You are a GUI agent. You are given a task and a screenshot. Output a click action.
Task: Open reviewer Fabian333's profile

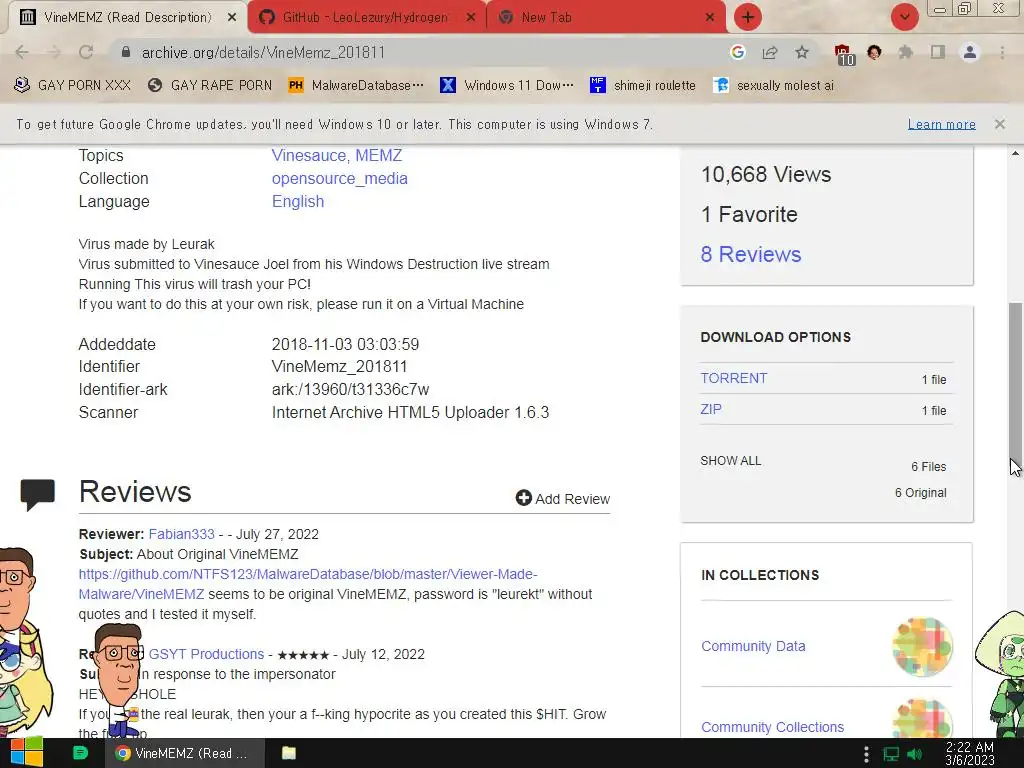point(182,534)
